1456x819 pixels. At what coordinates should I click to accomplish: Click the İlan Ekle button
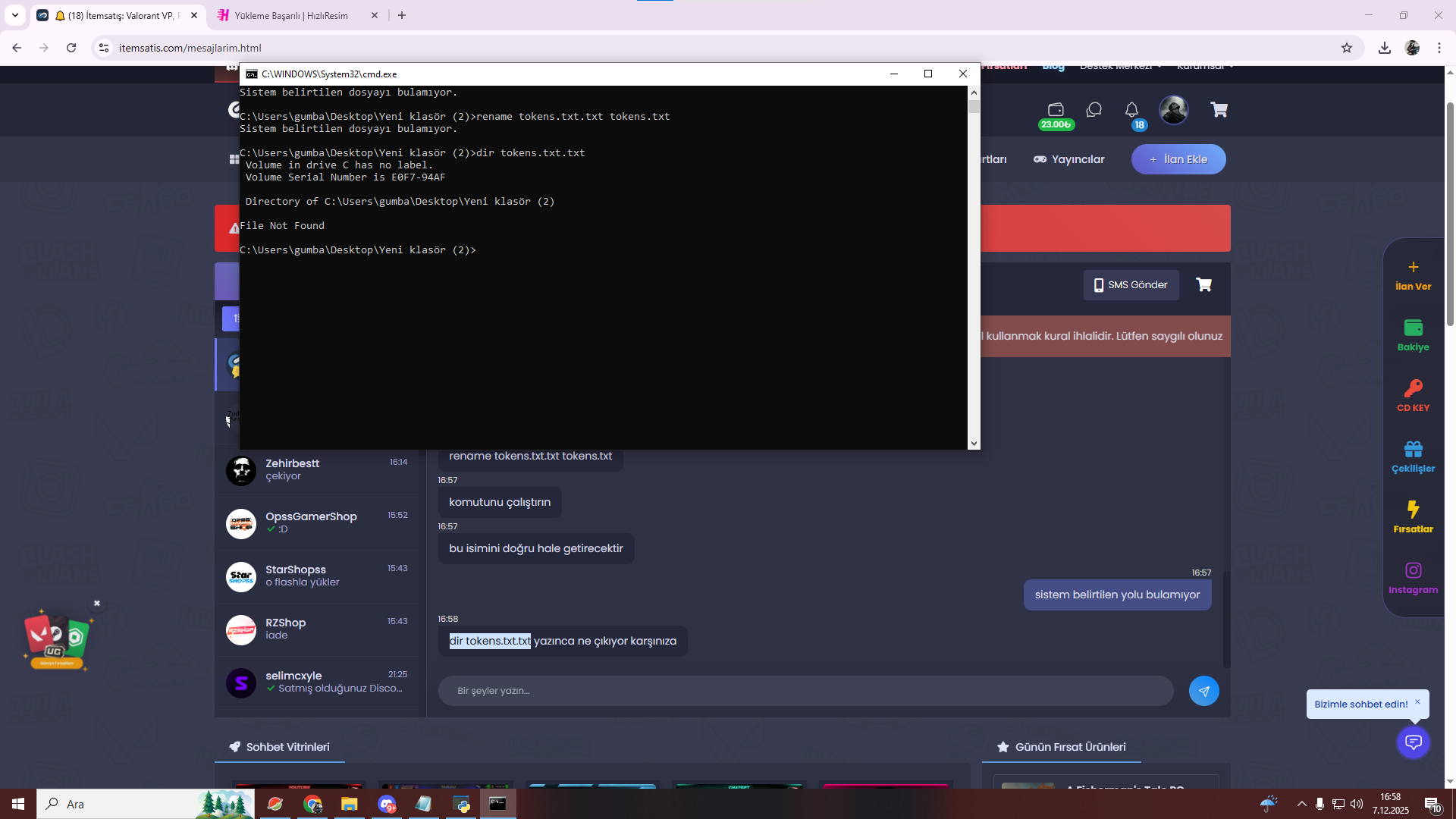coord(1178,159)
